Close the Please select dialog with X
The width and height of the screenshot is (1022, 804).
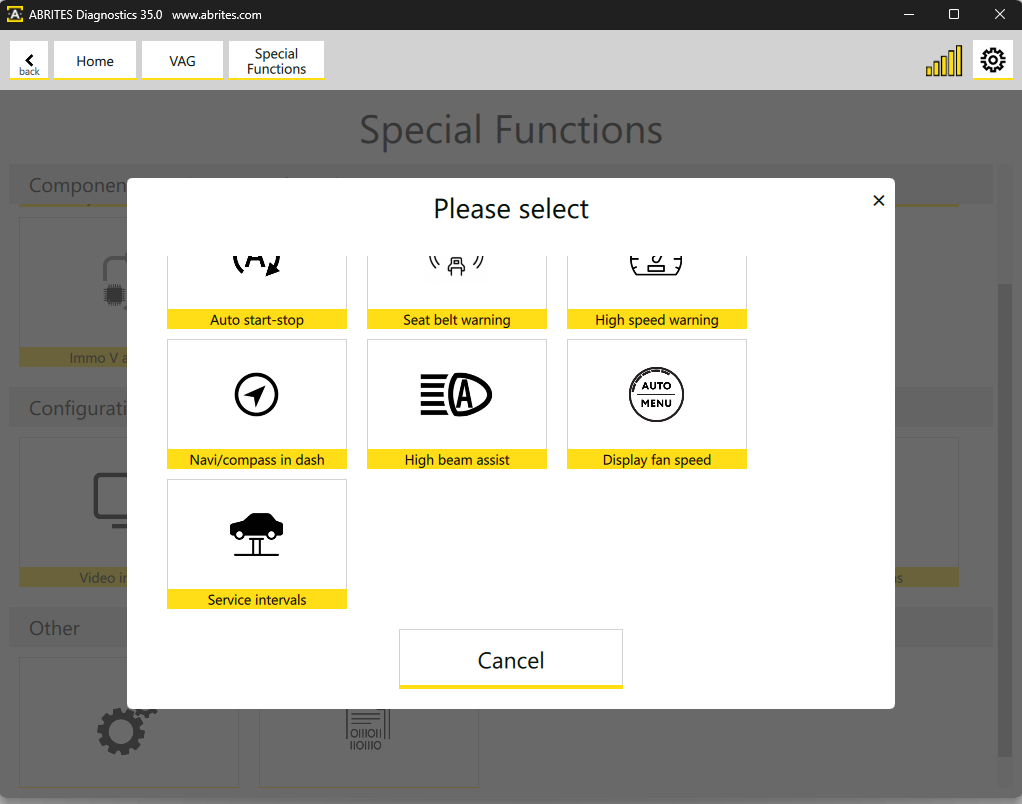coord(879,201)
